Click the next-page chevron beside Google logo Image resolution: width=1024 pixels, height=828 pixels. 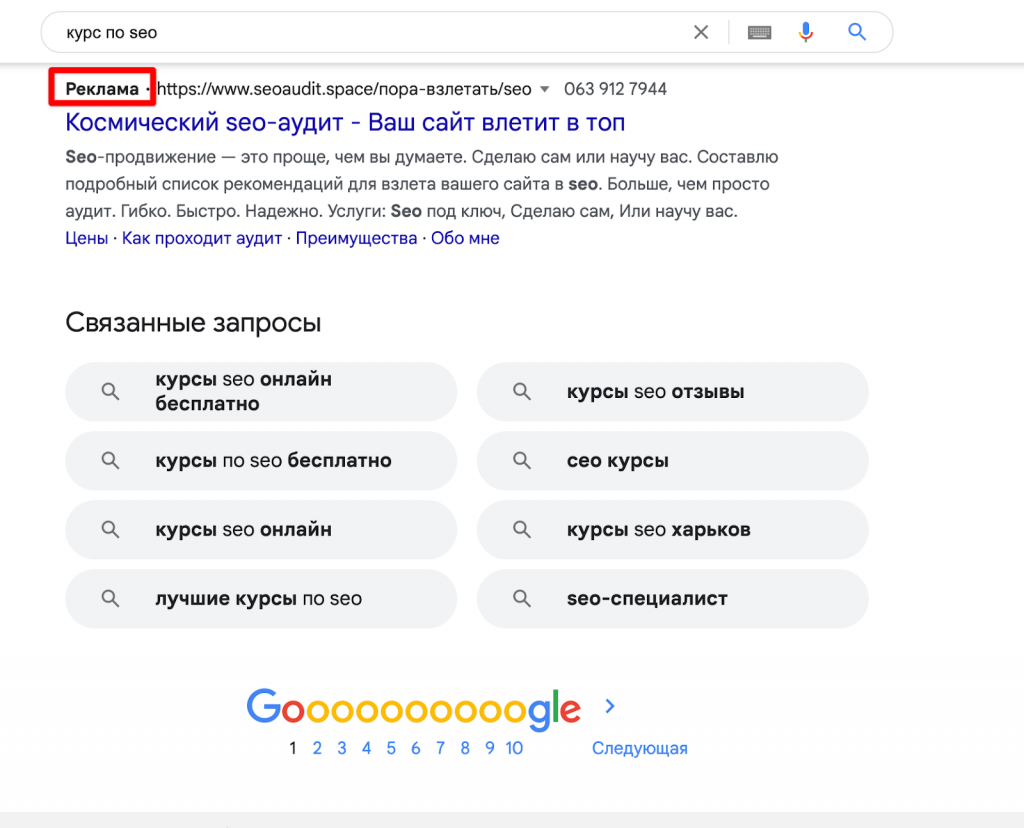coord(611,707)
